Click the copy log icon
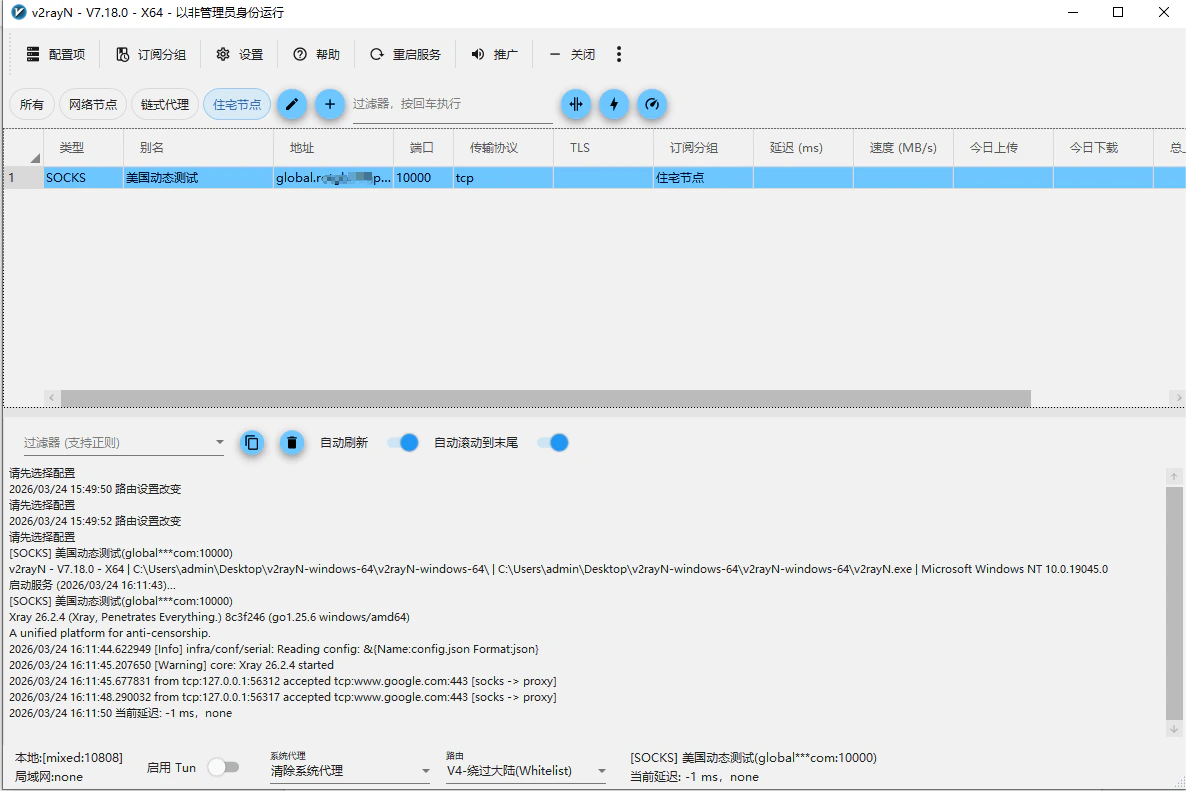 [x=252, y=442]
